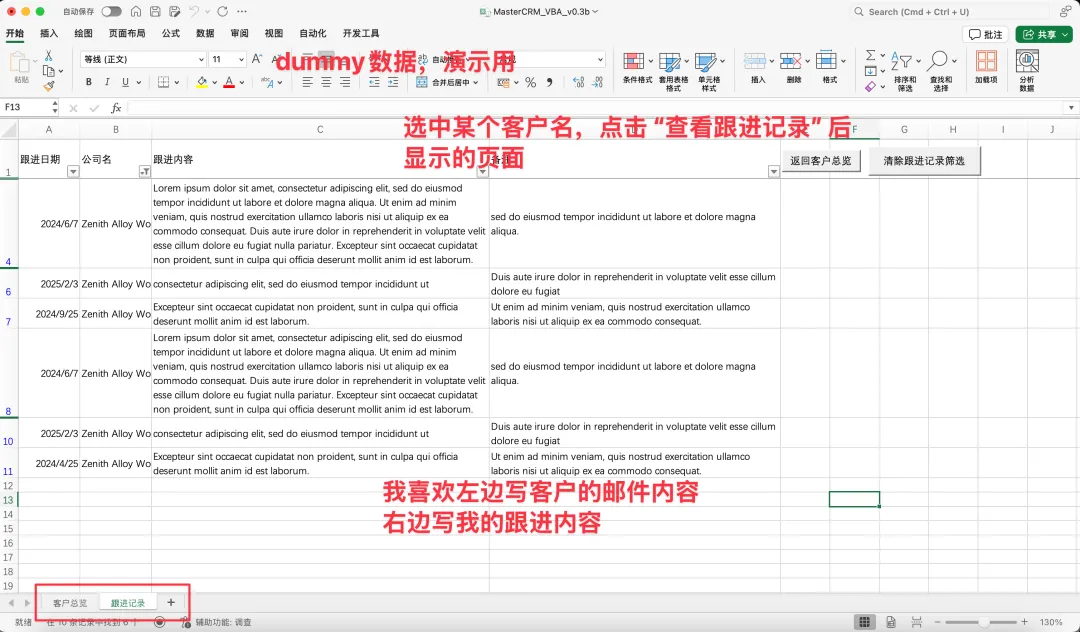
Task: Click the Percent Style icon
Action: [x=530, y=82]
